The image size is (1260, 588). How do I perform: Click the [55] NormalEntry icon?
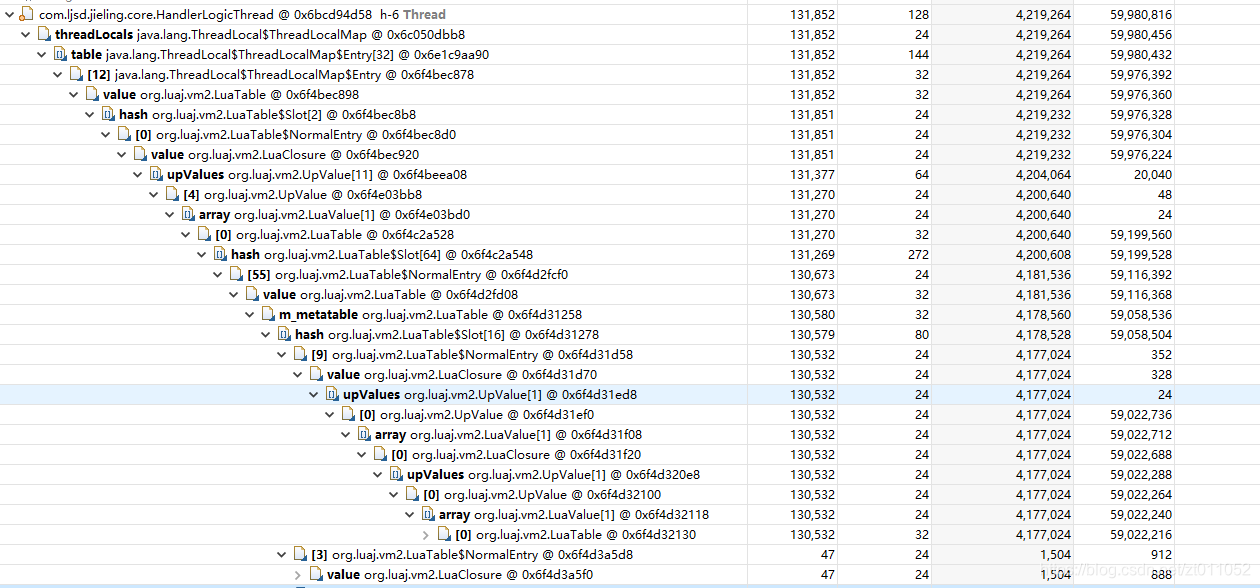(x=234, y=275)
